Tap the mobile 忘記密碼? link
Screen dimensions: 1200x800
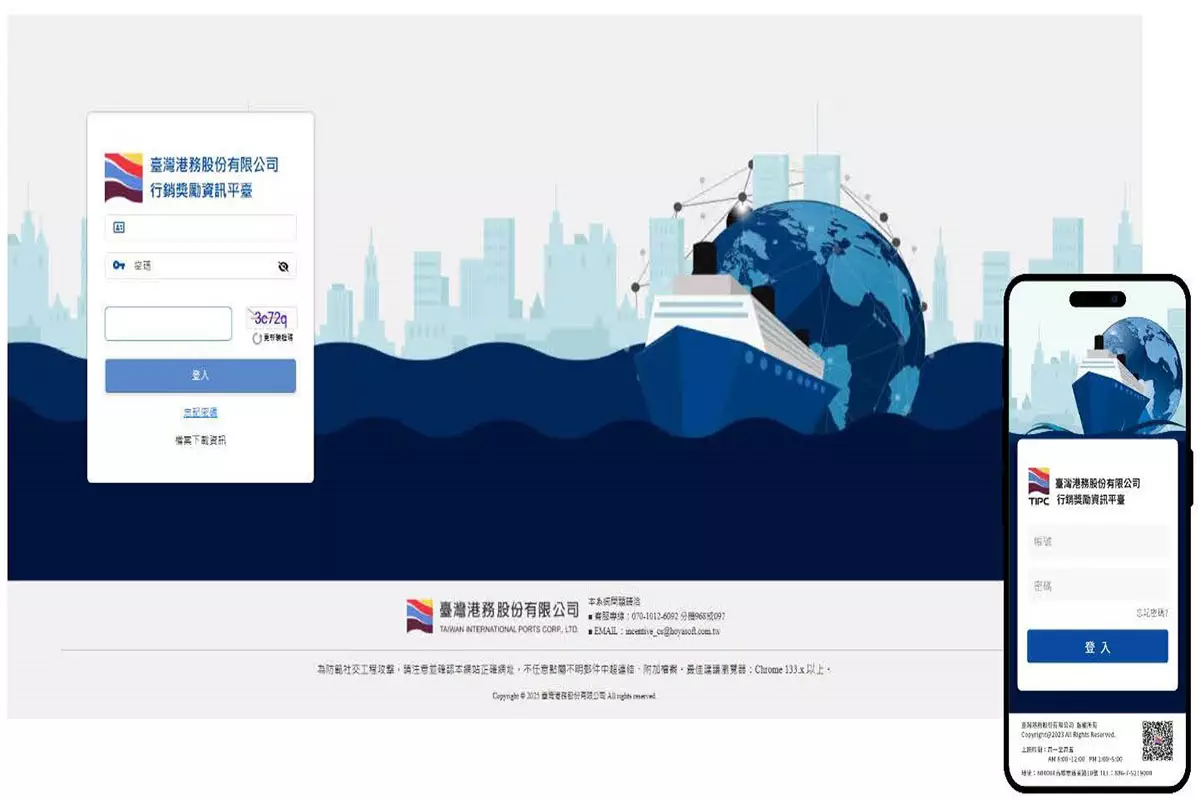tap(1152, 613)
